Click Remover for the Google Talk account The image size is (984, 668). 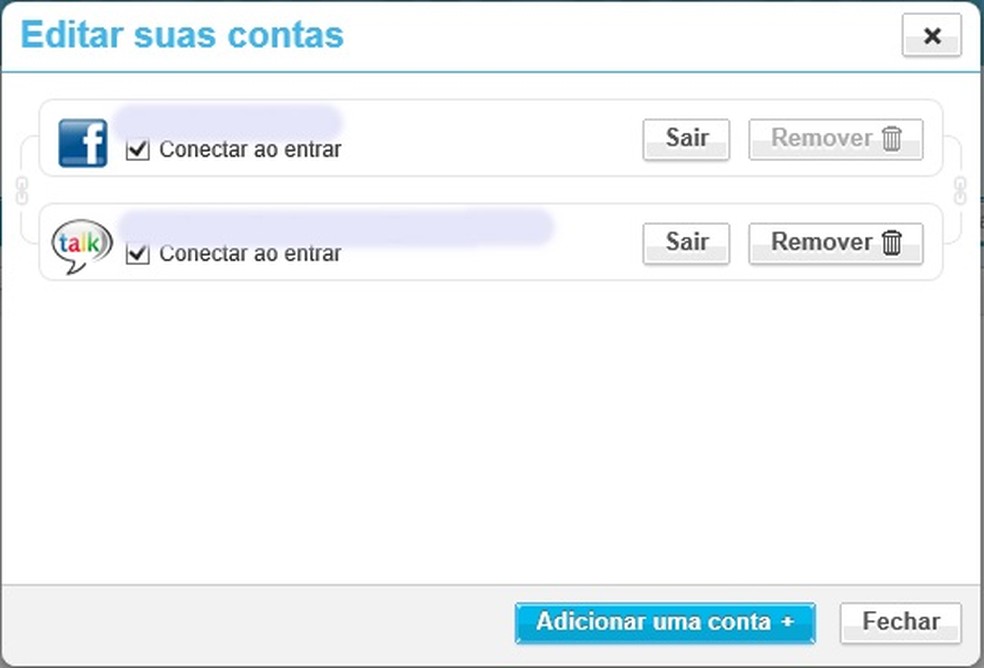(x=836, y=242)
